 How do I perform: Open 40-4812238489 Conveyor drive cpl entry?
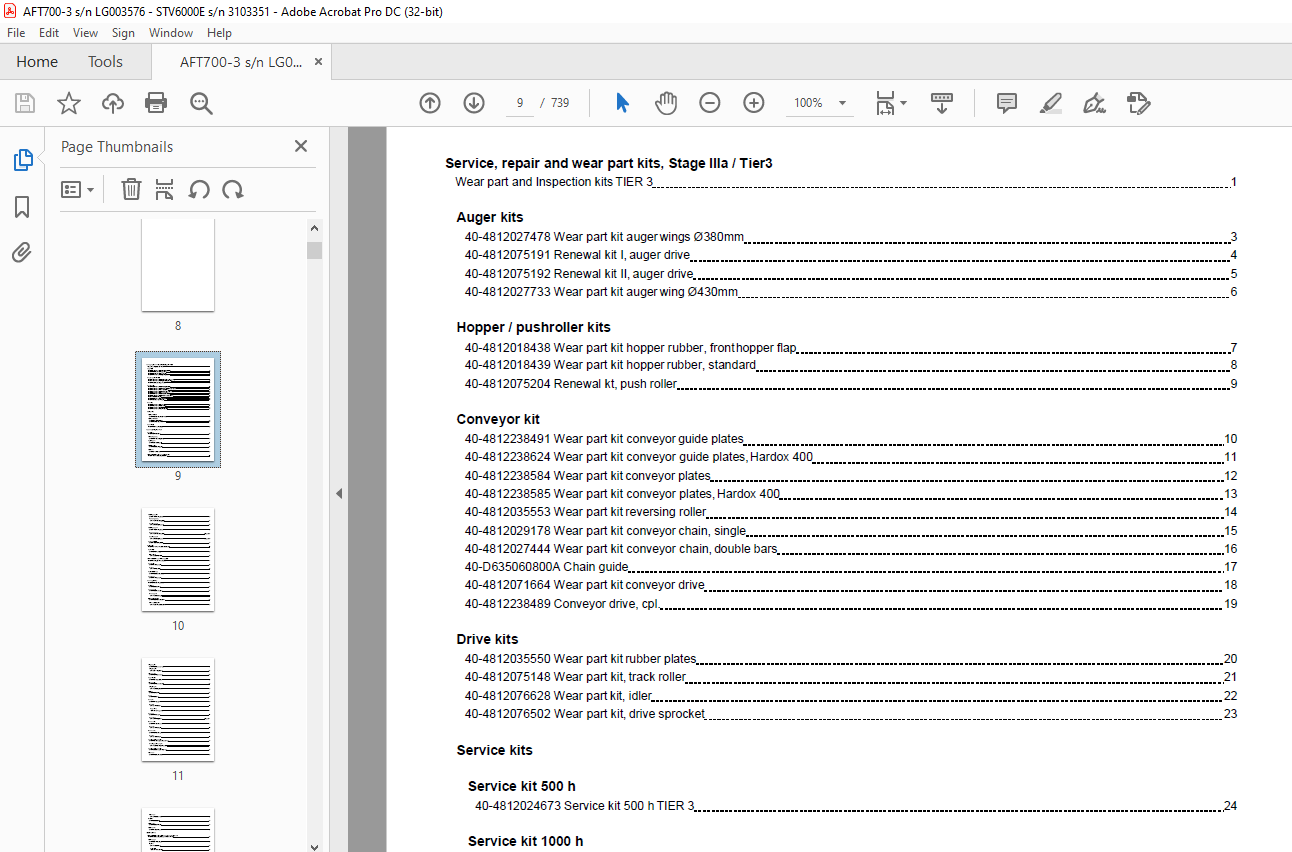[851, 604]
